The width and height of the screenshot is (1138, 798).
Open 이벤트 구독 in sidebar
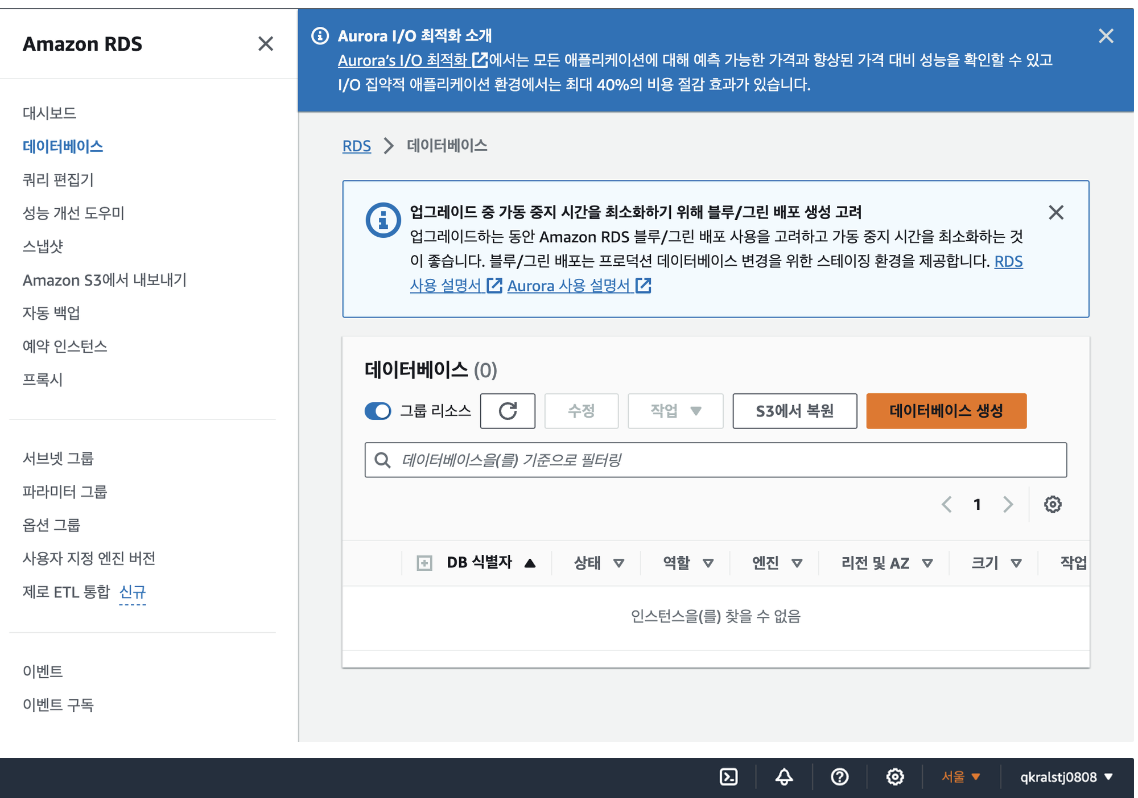pyautogui.click(x=58, y=705)
